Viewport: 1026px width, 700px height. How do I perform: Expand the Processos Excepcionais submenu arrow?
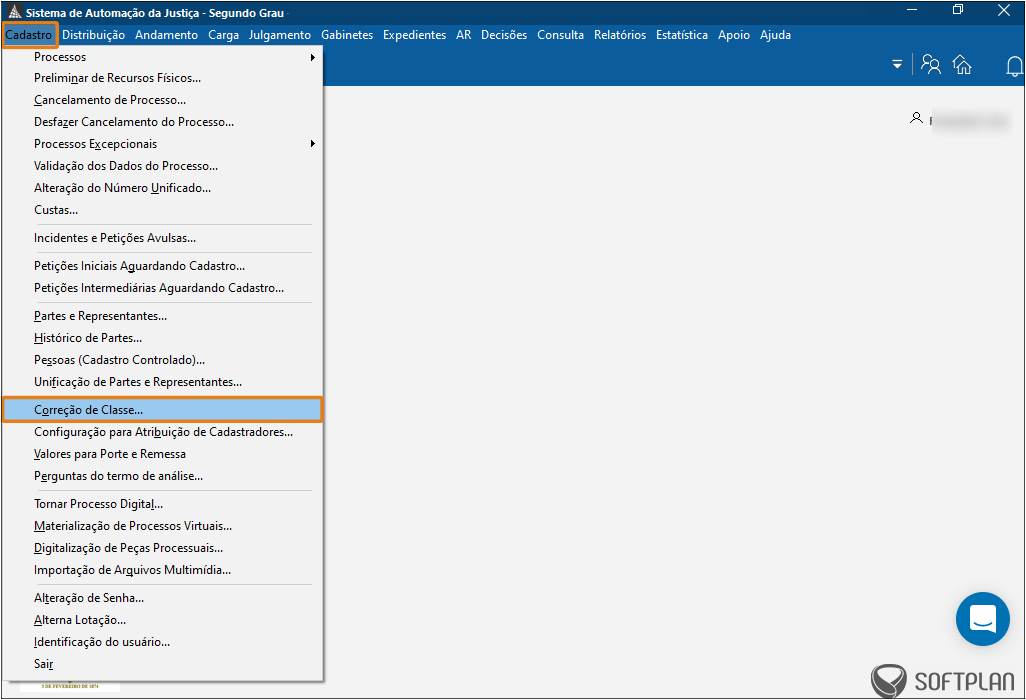coord(313,144)
